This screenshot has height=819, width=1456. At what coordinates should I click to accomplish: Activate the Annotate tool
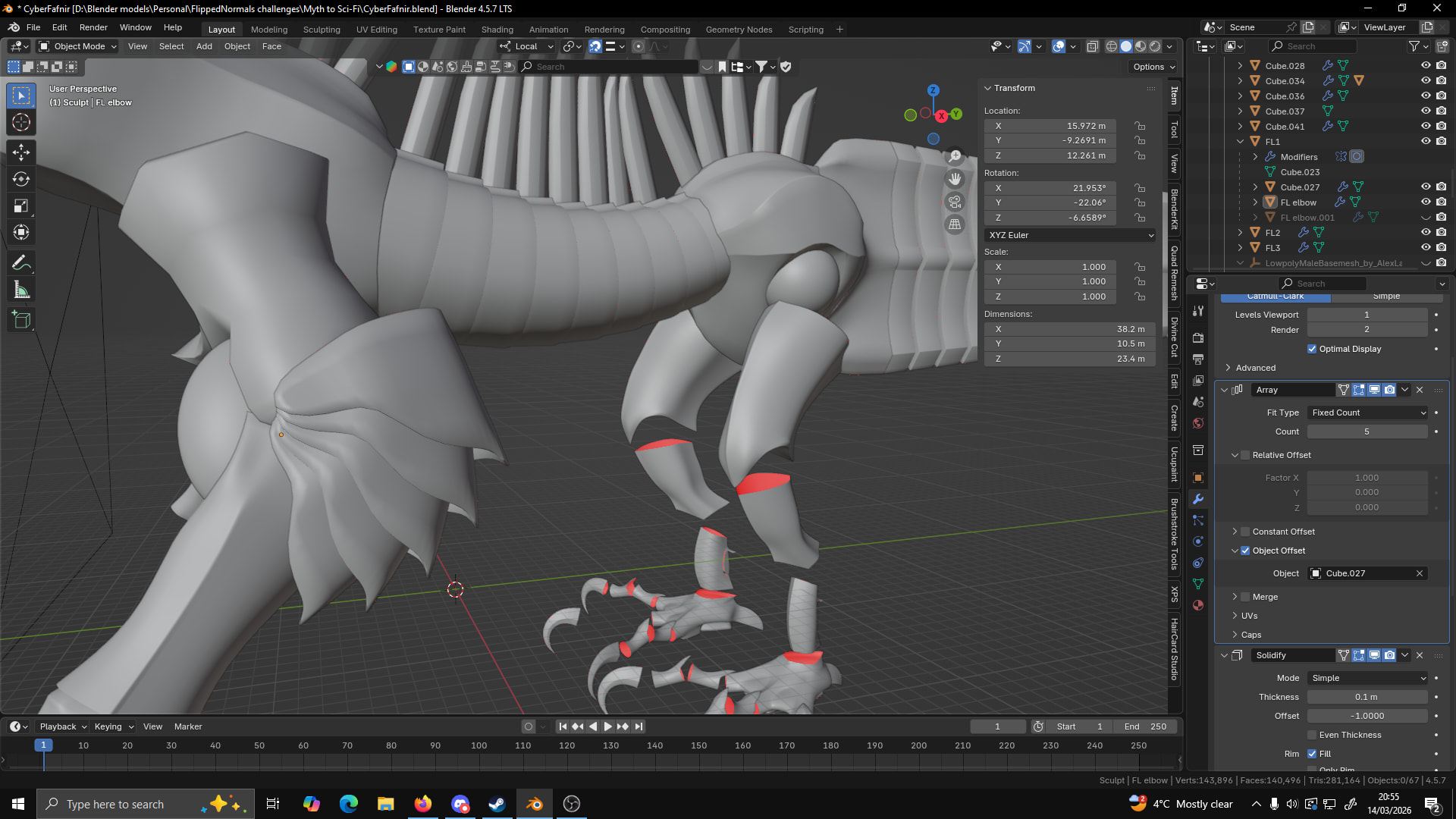pyautogui.click(x=21, y=263)
